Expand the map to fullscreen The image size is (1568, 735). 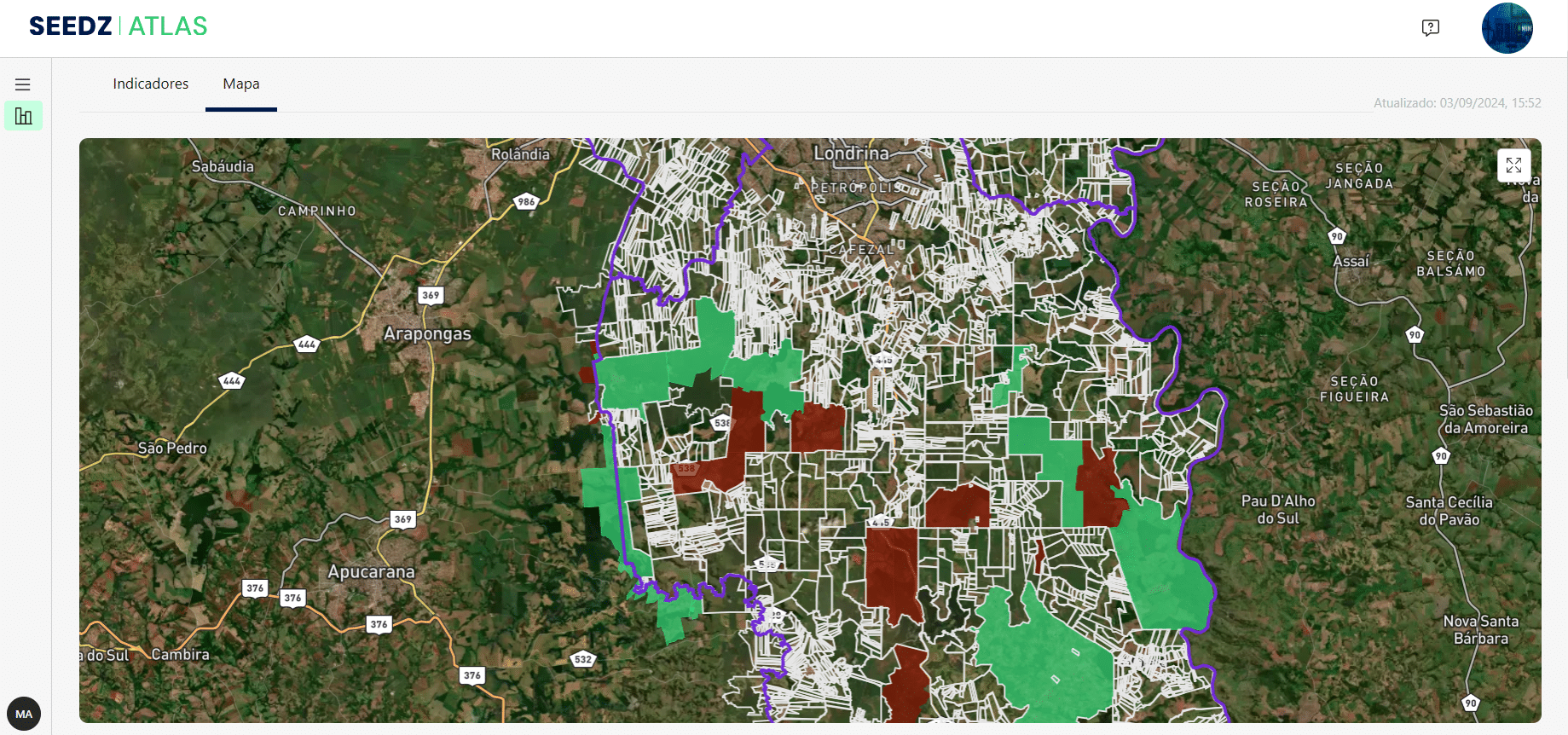[1514, 165]
